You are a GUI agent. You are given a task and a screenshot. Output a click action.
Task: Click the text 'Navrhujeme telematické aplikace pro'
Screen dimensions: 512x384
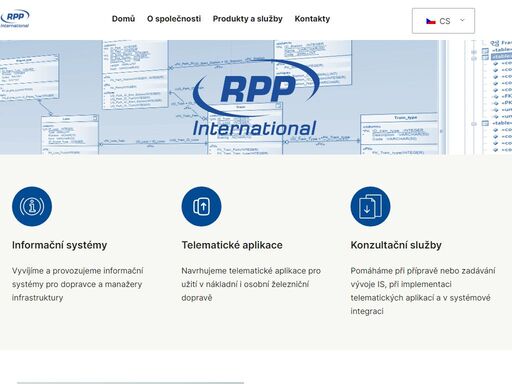tap(251, 271)
